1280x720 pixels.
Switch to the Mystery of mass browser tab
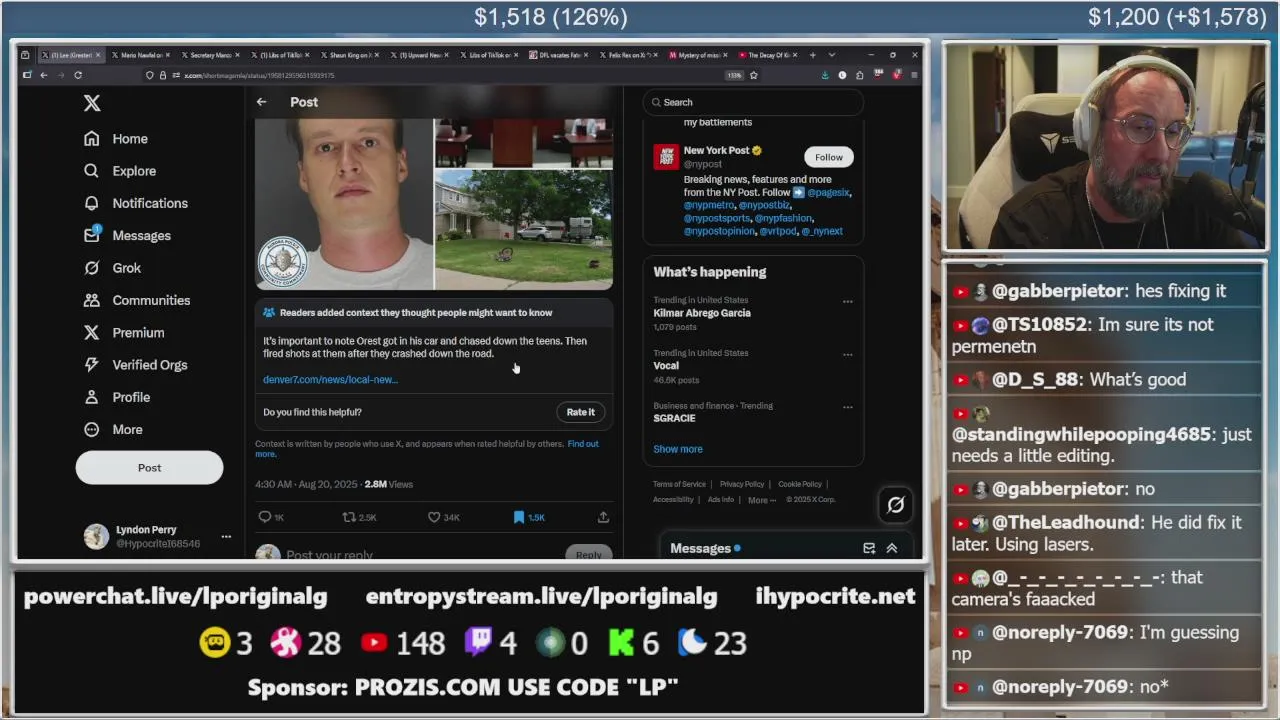pos(700,55)
